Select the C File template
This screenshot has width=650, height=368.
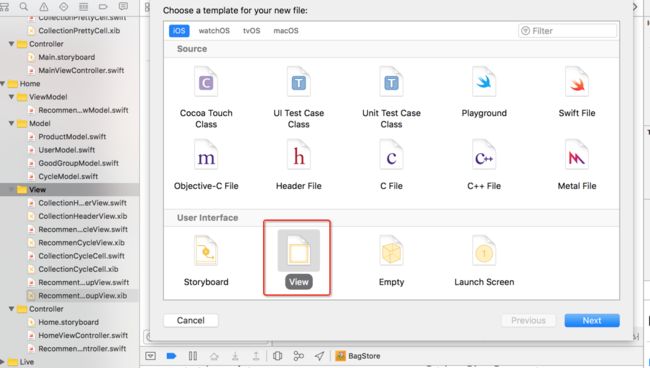(391, 165)
